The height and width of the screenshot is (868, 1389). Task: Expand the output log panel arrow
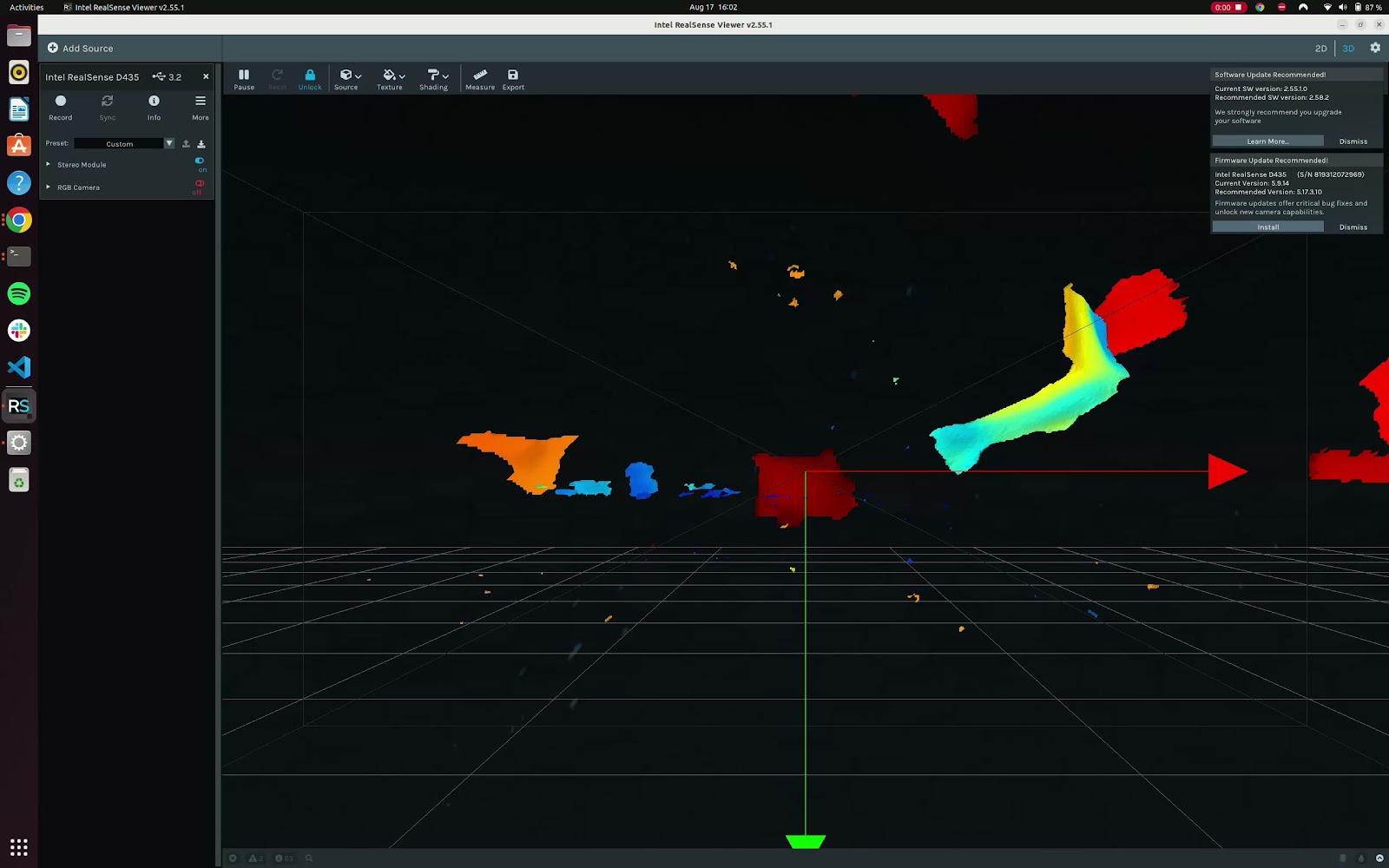[x=1379, y=858]
